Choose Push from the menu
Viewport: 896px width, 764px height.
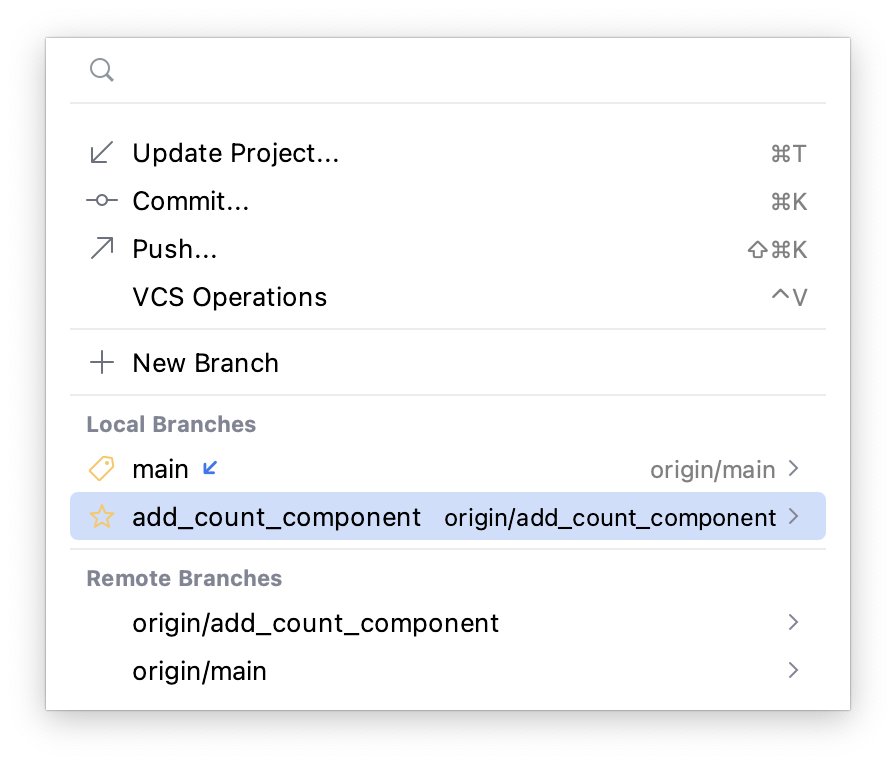tap(175, 249)
